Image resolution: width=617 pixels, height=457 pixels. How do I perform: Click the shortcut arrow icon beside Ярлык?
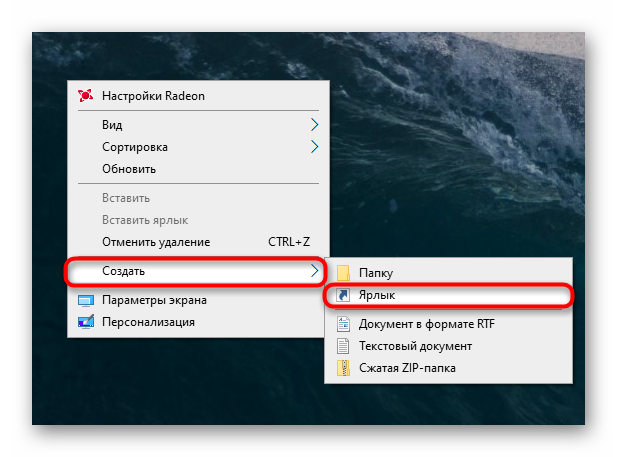[343, 295]
